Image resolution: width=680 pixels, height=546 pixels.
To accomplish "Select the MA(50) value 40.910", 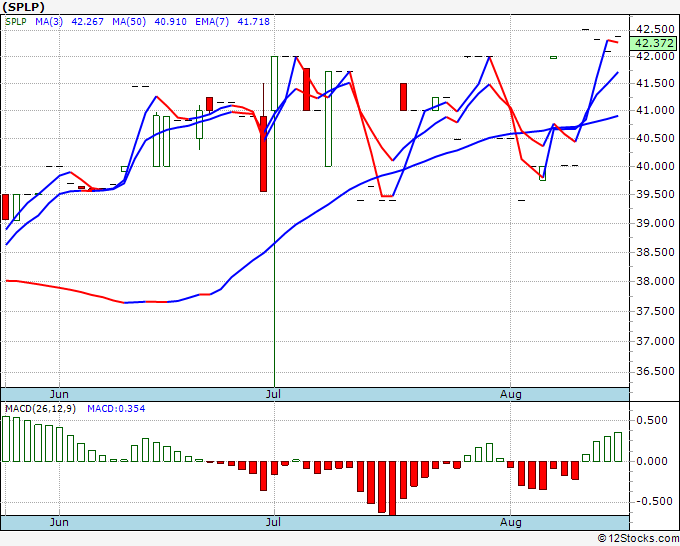I will (170, 22).
